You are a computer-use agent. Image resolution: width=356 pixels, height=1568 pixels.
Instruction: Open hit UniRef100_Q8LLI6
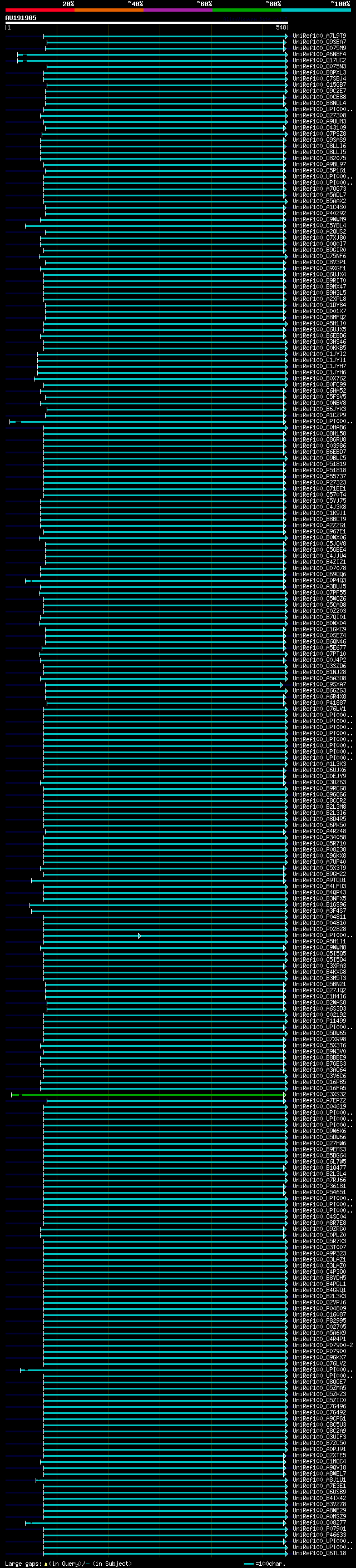[x=319, y=146]
